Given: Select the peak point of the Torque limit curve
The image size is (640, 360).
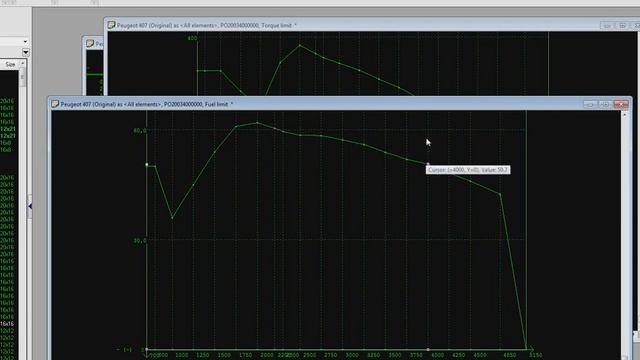Looking at the screenshot, I should pyautogui.click(x=300, y=45).
